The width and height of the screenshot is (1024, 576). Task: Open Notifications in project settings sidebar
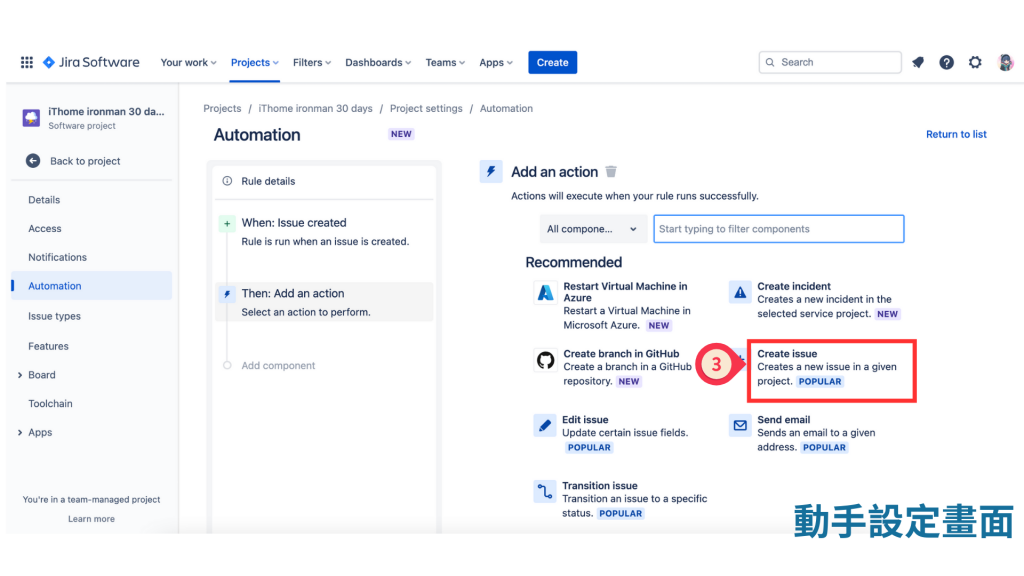pos(57,257)
